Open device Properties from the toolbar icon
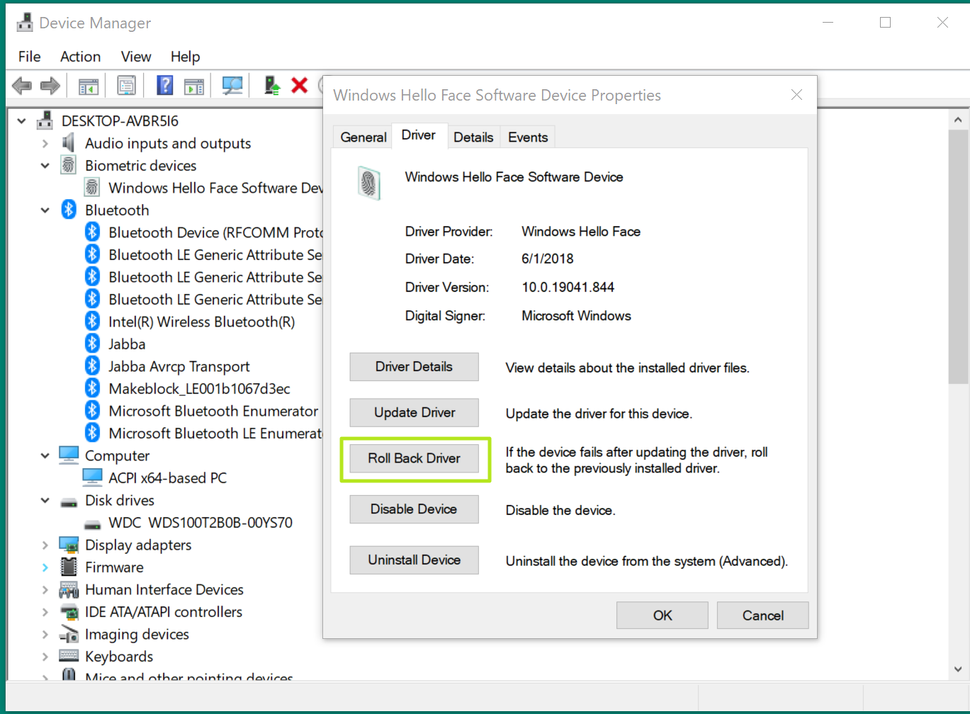 pos(126,85)
